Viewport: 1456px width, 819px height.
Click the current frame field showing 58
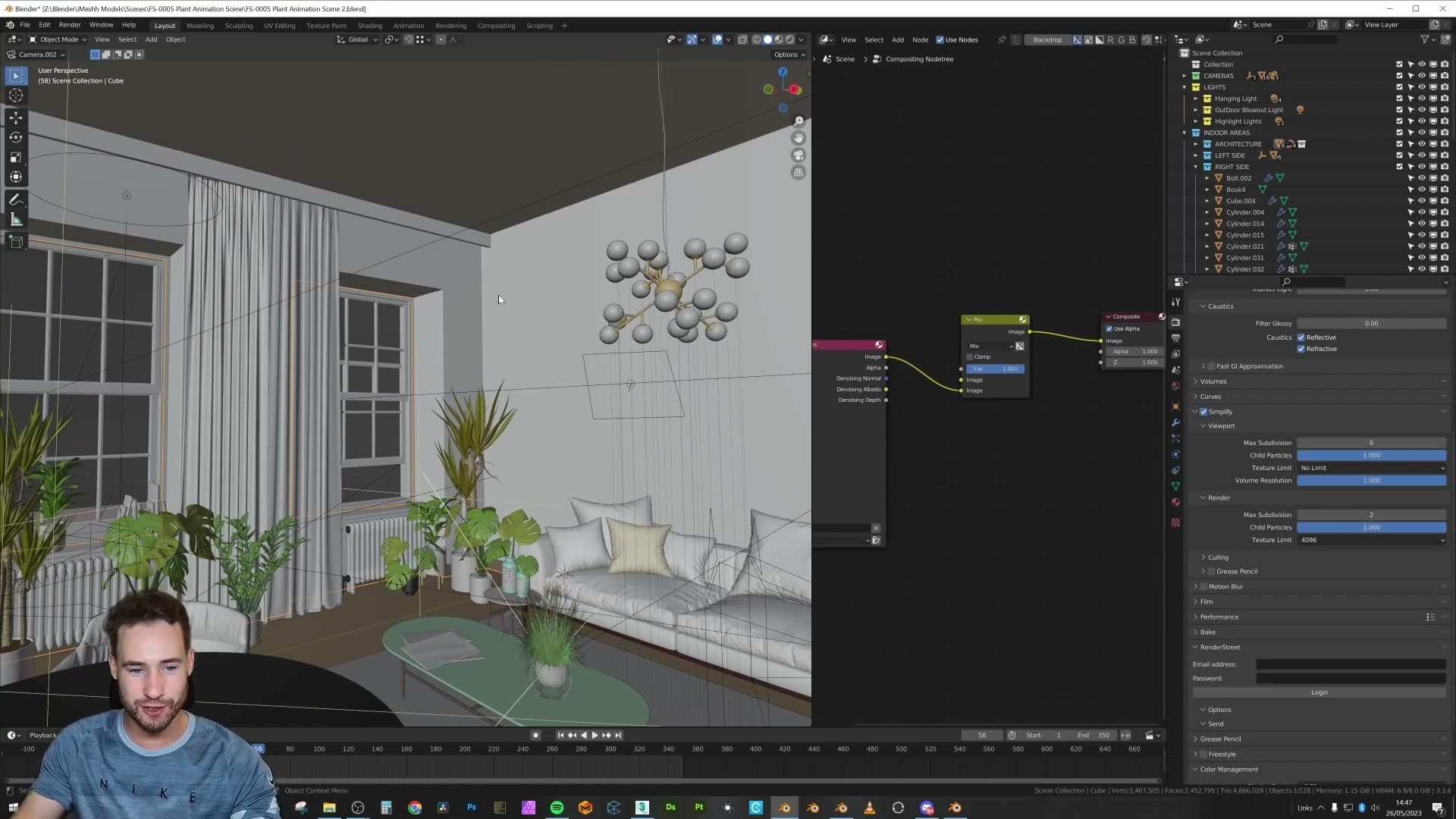982,736
